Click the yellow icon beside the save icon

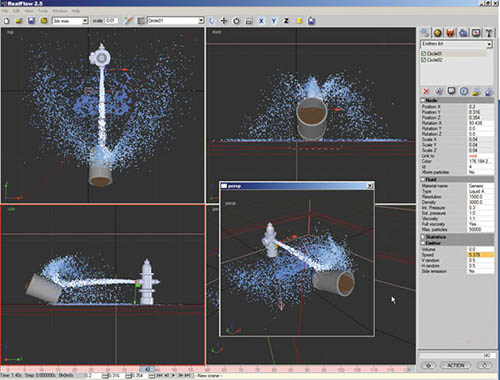click(x=44, y=21)
